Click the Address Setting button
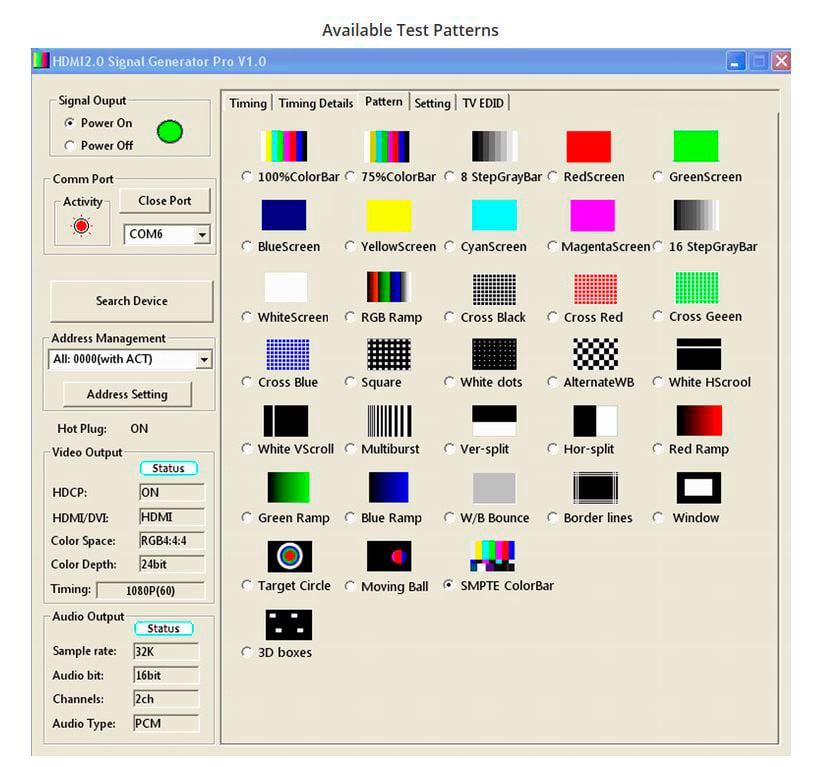The height and width of the screenshot is (767, 817). pos(127,394)
